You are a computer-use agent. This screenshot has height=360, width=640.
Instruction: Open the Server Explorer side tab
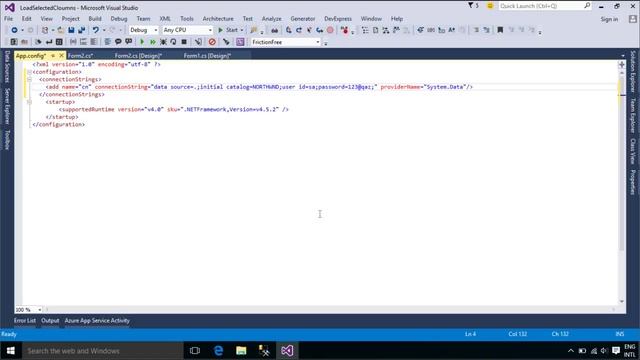coord(7,106)
